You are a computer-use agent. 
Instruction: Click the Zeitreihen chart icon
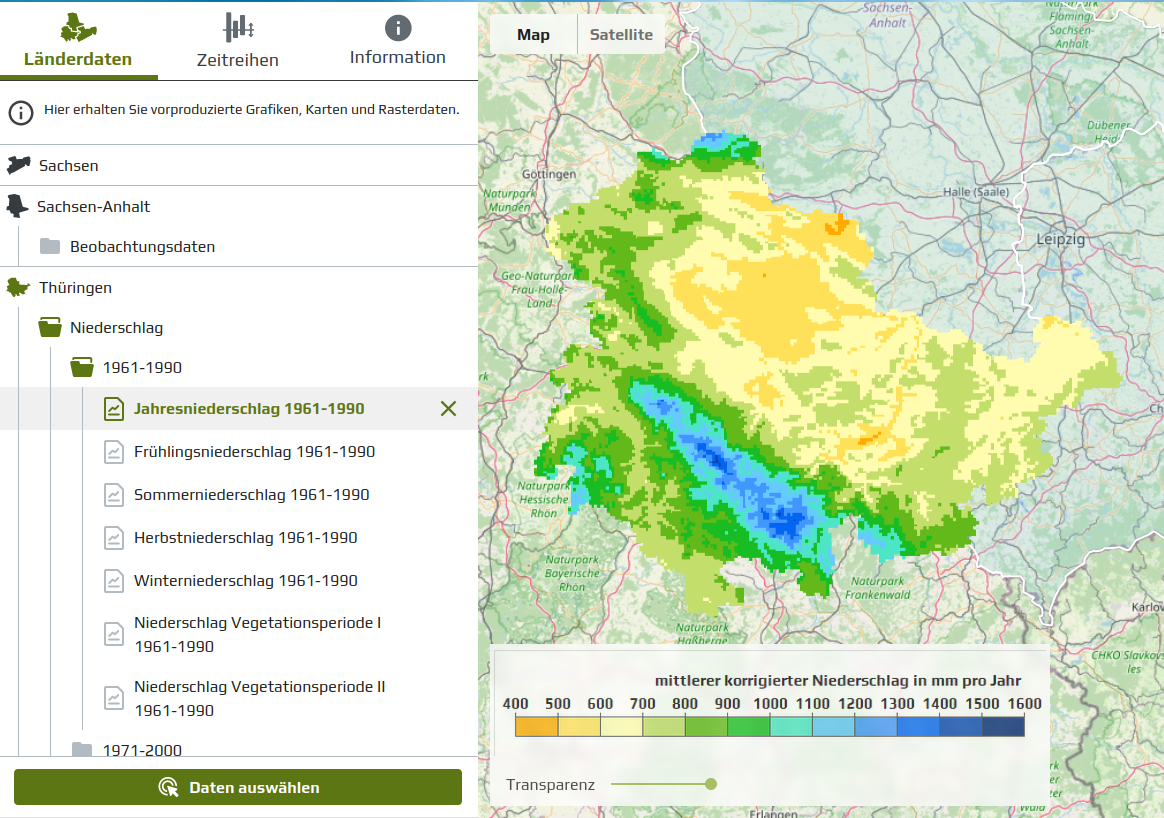[x=238, y=28]
